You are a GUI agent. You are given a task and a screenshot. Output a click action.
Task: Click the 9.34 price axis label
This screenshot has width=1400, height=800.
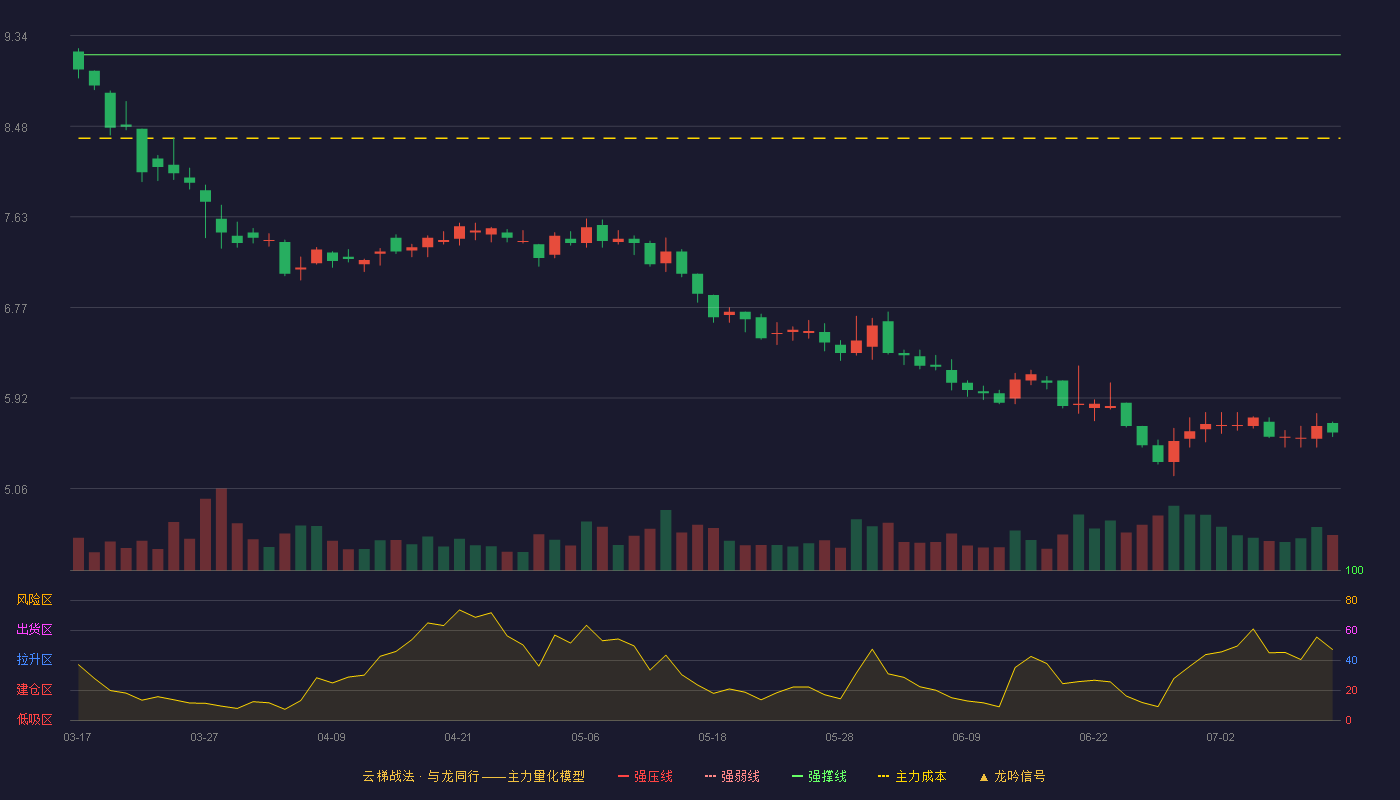click(x=15, y=37)
